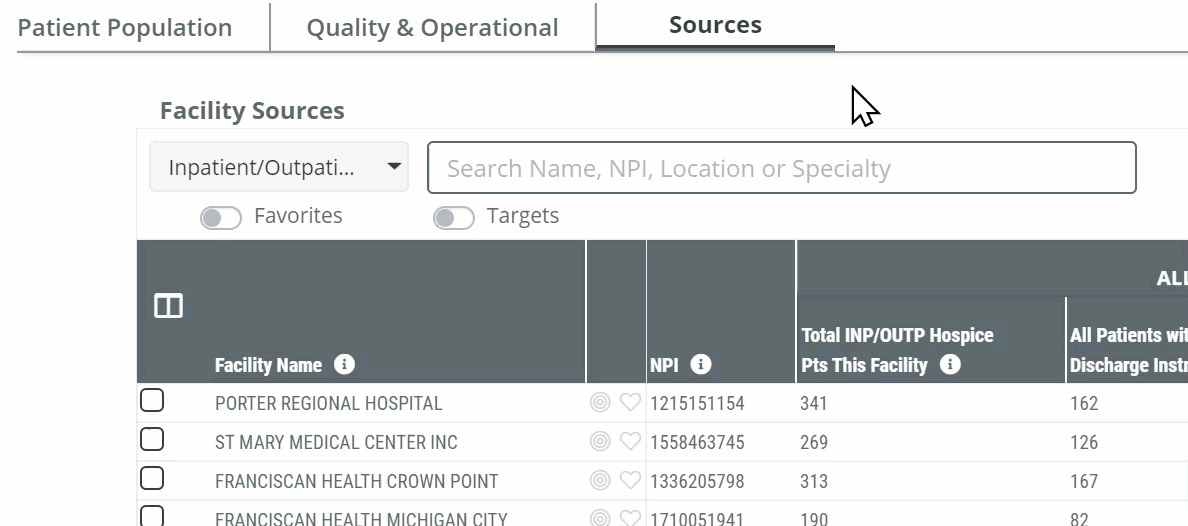Click the hospice patient count 269
The height and width of the screenshot is (526, 1188).
pos(814,442)
